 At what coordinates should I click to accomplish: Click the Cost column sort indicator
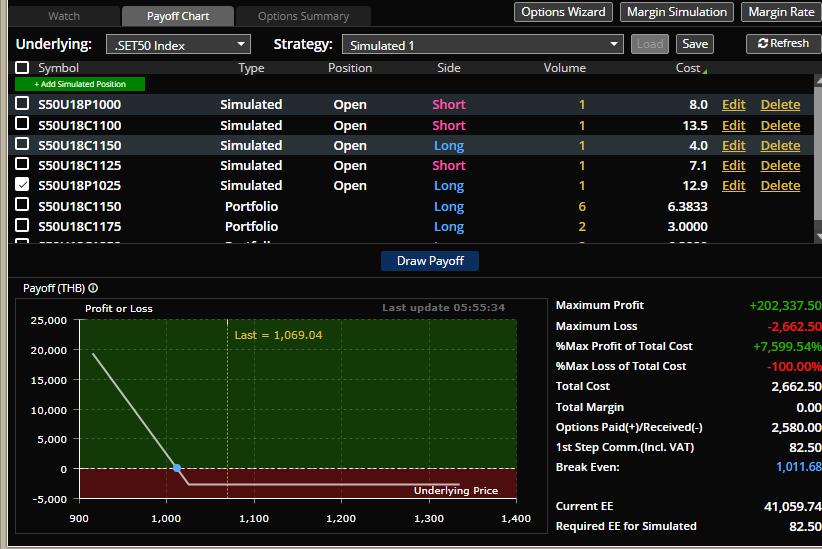point(704,69)
